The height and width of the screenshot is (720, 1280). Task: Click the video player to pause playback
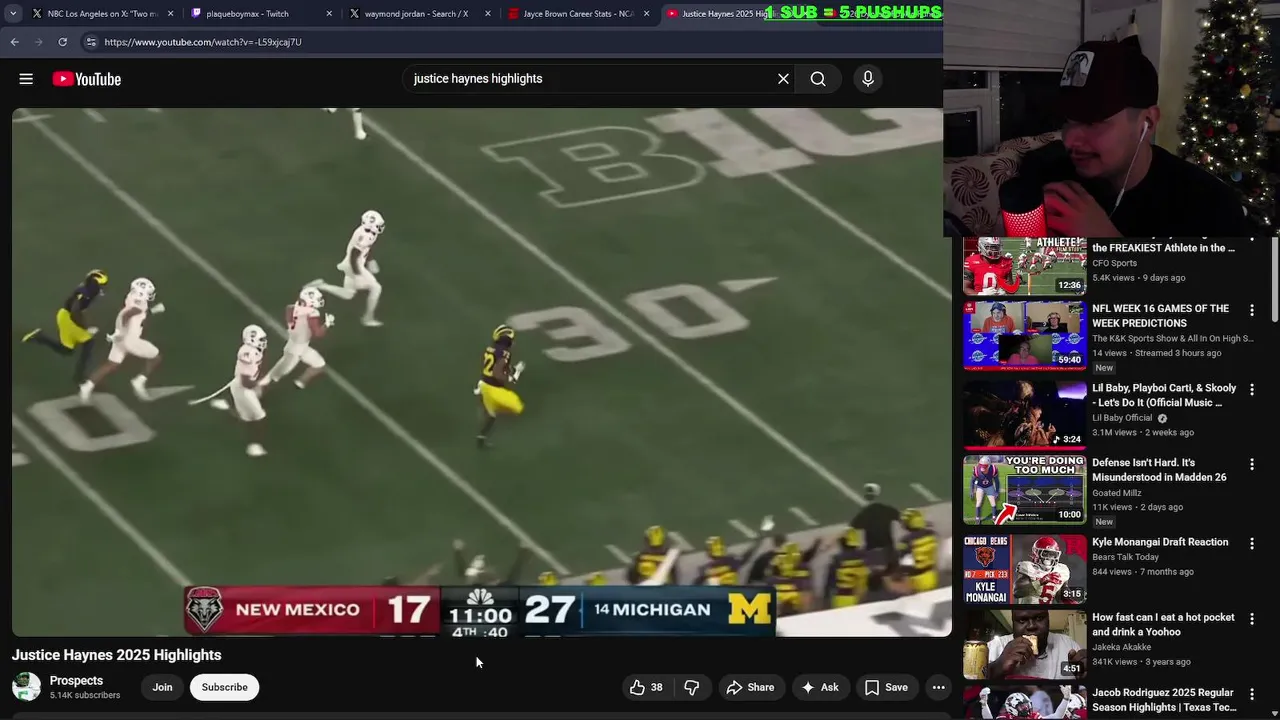point(480,372)
